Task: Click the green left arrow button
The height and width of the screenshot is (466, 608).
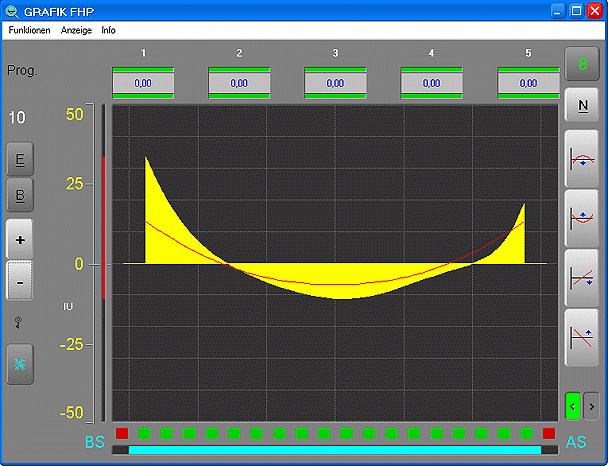Action: [573, 406]
